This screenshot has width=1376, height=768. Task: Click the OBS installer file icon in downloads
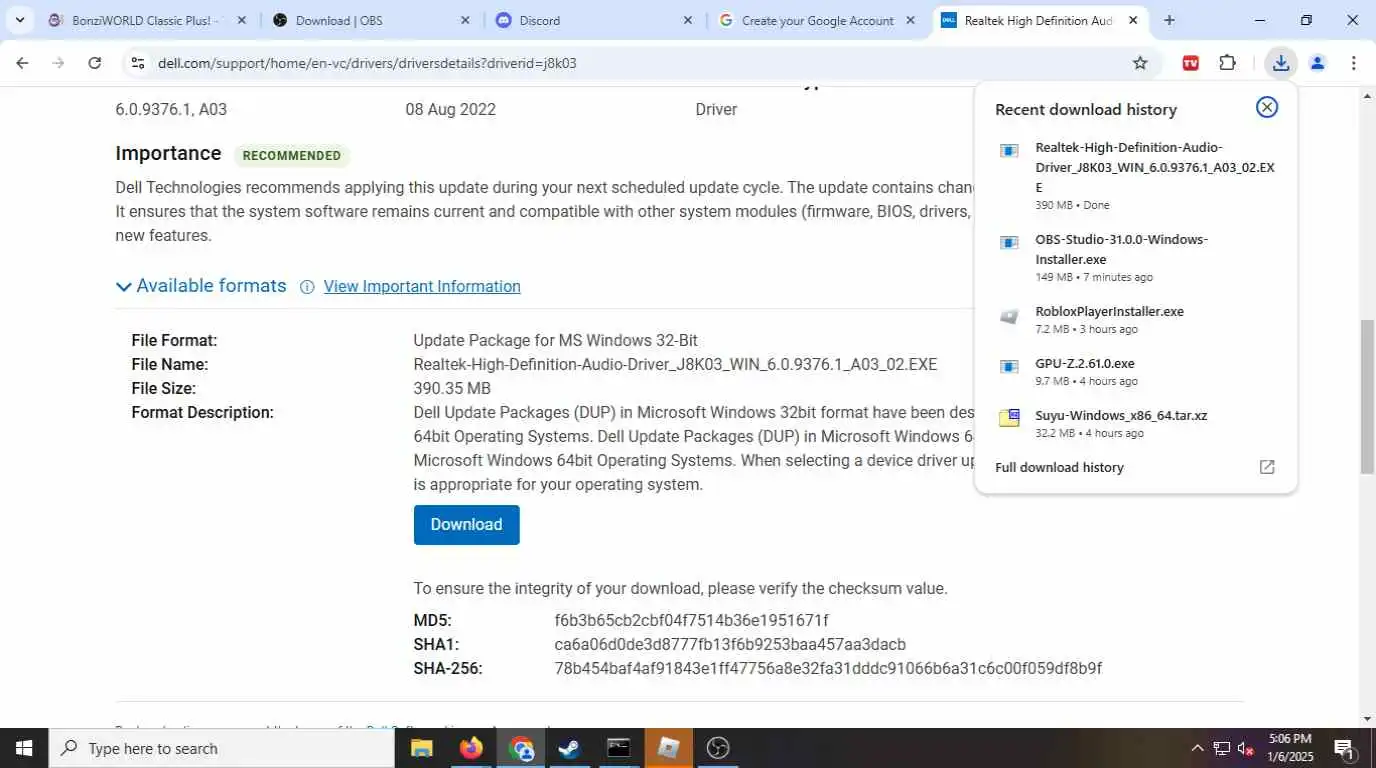1009,242
